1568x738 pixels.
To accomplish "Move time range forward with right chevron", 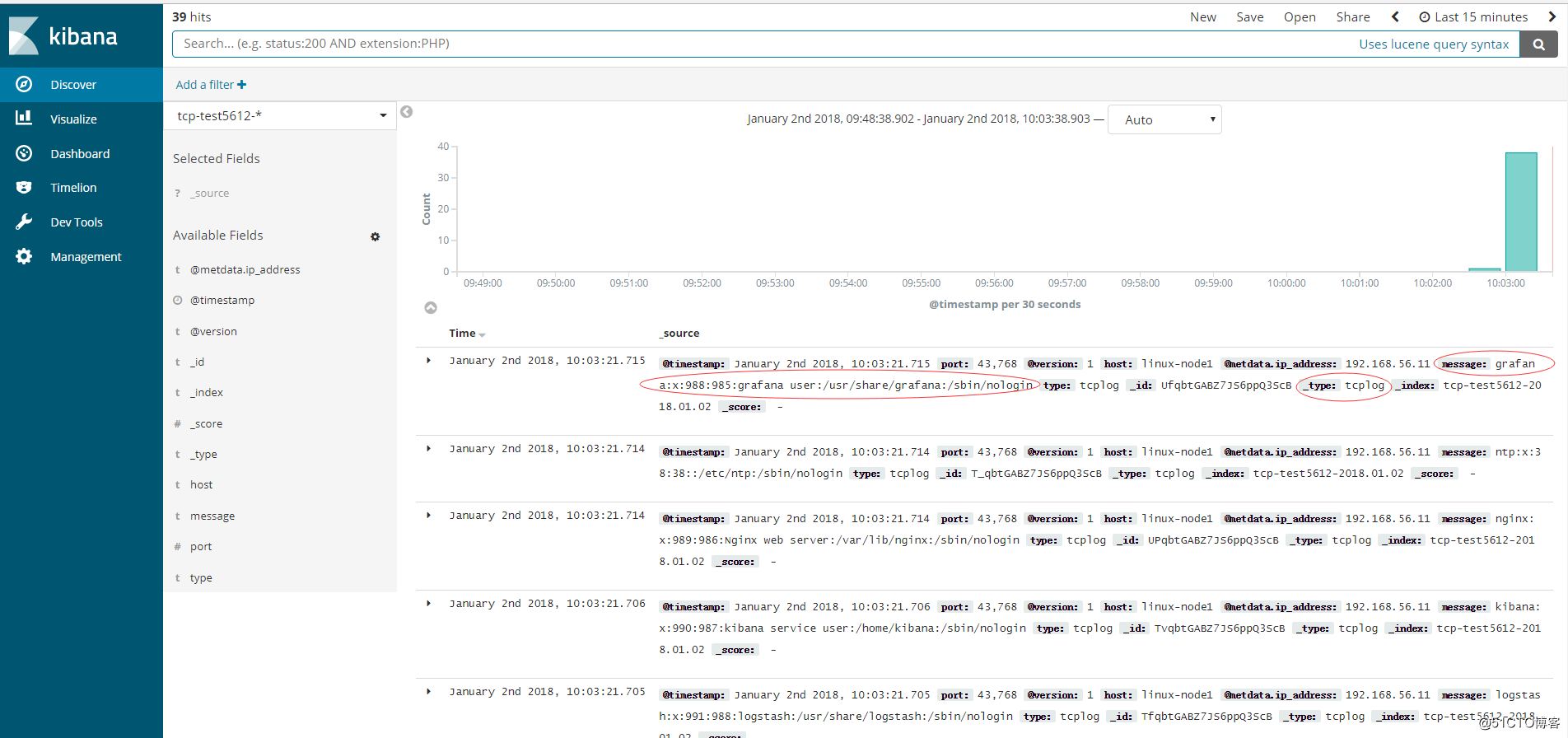I will (x=1552, y=16).
